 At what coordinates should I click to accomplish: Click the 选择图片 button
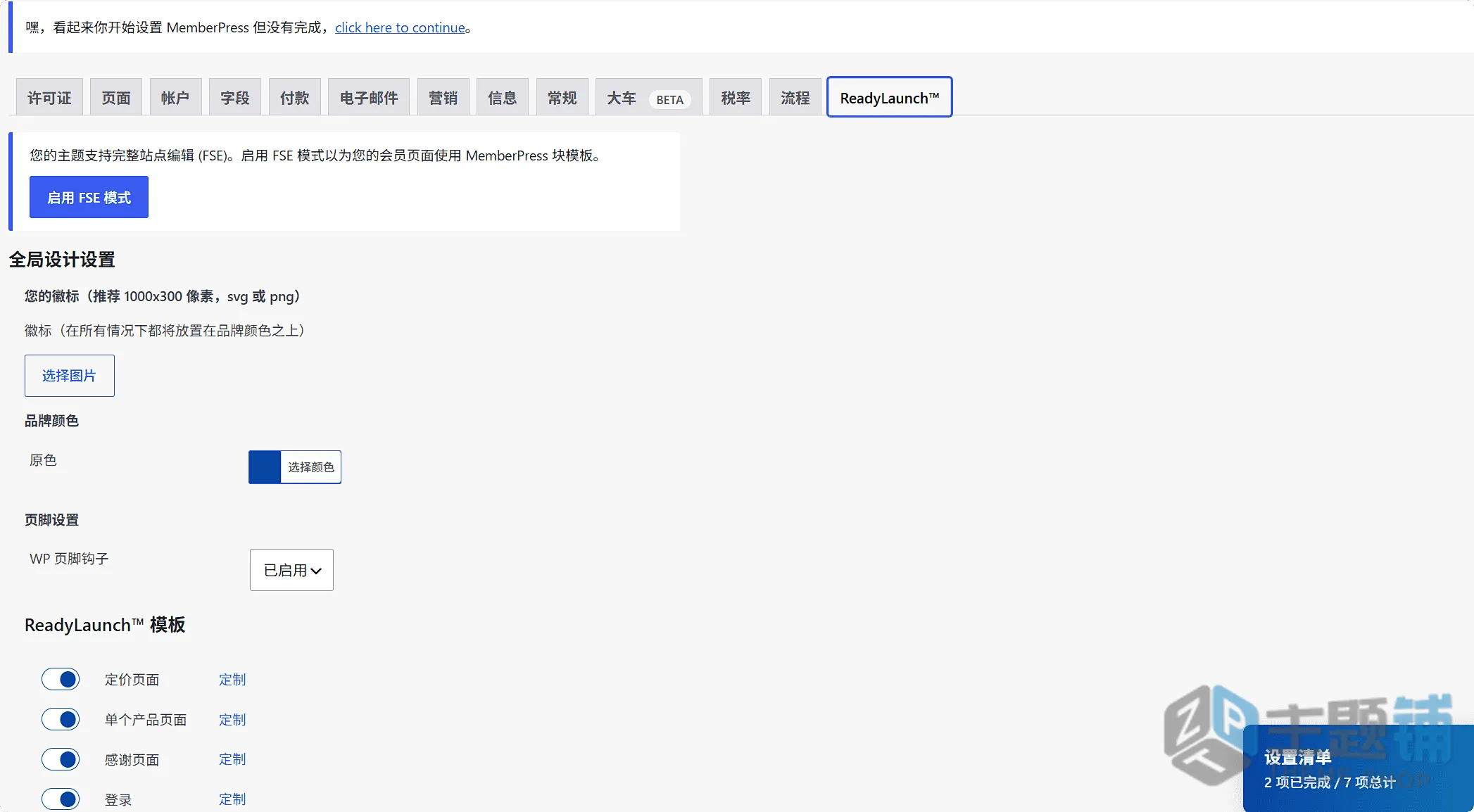click(69, 376)
